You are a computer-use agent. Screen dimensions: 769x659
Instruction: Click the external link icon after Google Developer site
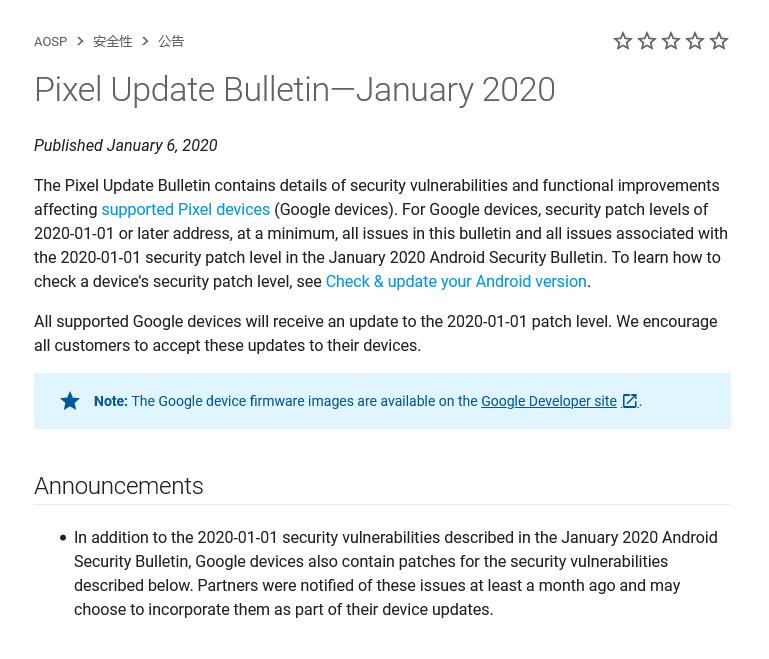point(629,401)
